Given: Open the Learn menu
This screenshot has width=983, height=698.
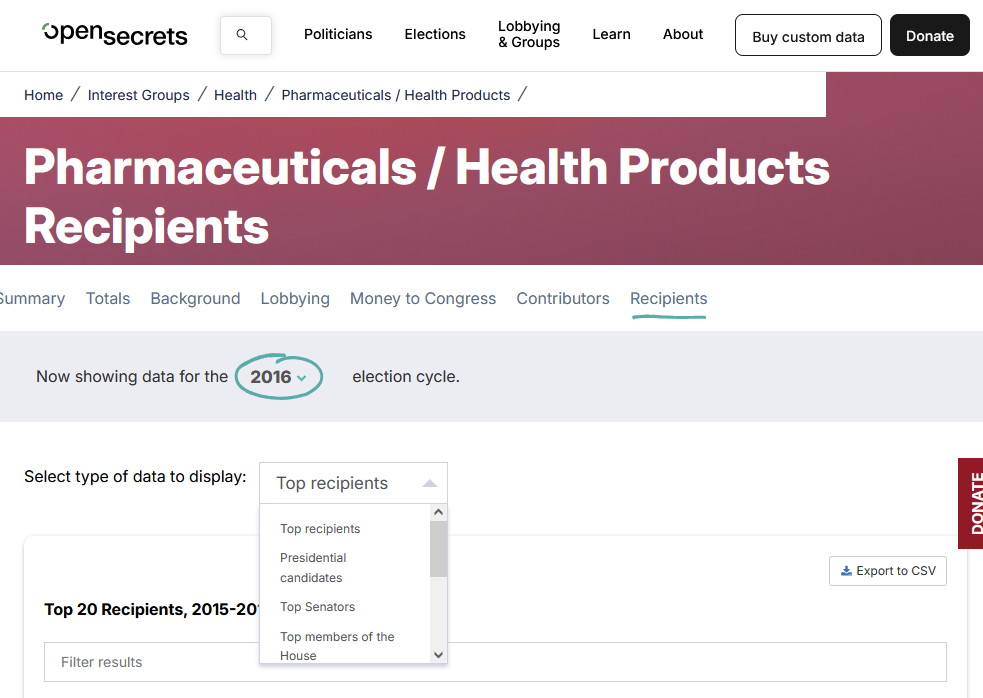Looking at the screenshot, I should (611, 34).
